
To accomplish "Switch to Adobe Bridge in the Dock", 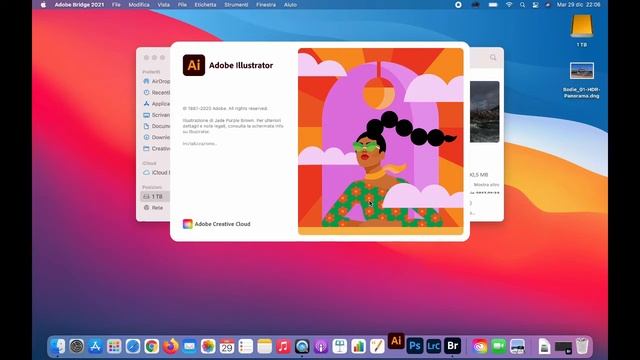I will point(452,347).
